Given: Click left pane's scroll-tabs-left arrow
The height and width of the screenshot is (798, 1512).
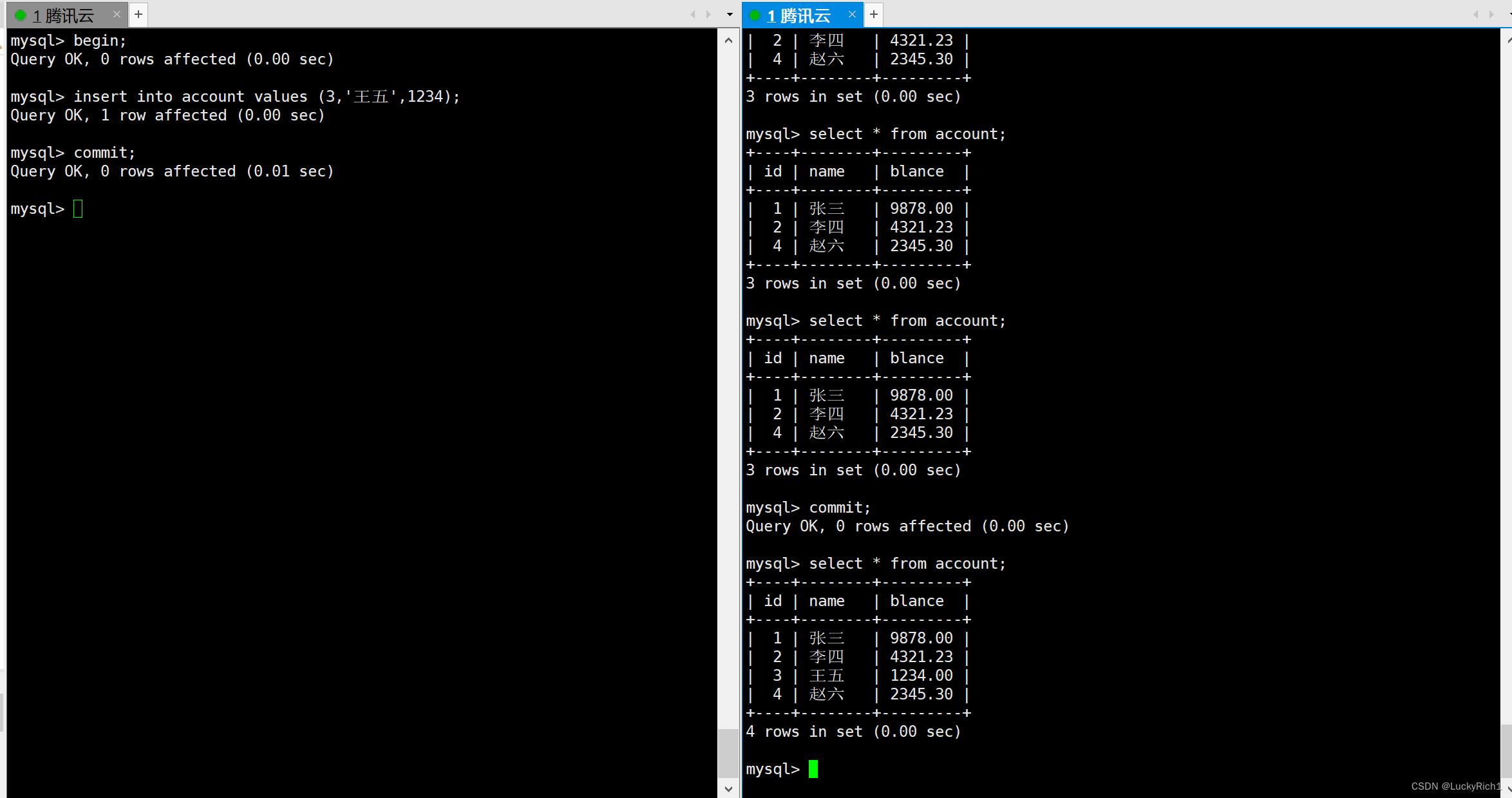Looking at the screenshot, I should point(693,14).
